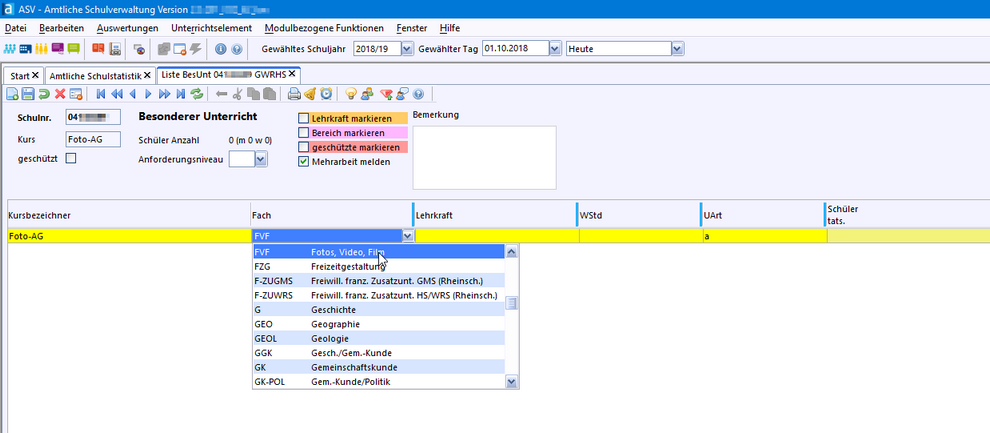Enable the 'Lehrkraft markieren' checkbox
Screen dimensions: 990x433
pyautogui.click(x=304, y=119)
